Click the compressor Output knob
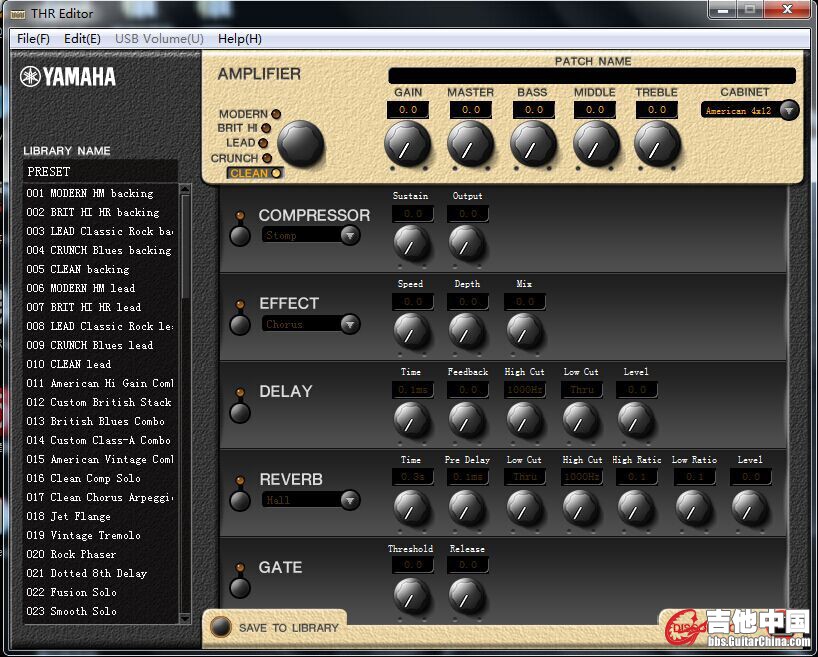The height and width of the screenshot is (657, 818). click(x=467, y=243)
